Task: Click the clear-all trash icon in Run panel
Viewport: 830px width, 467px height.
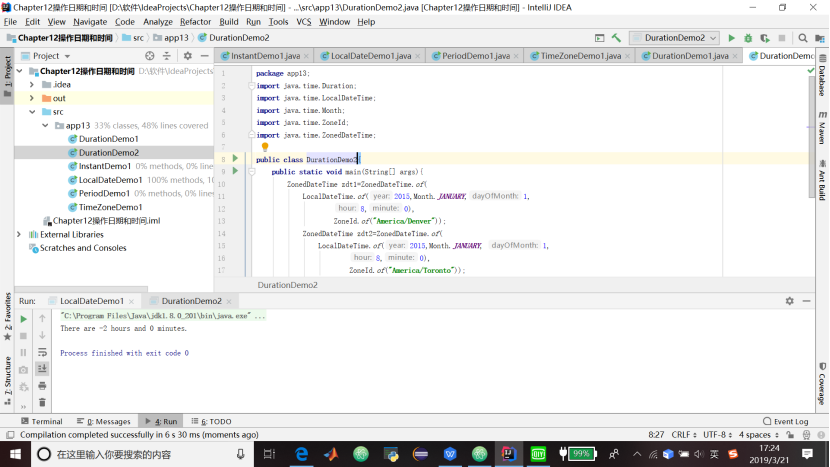Action: 42,402
